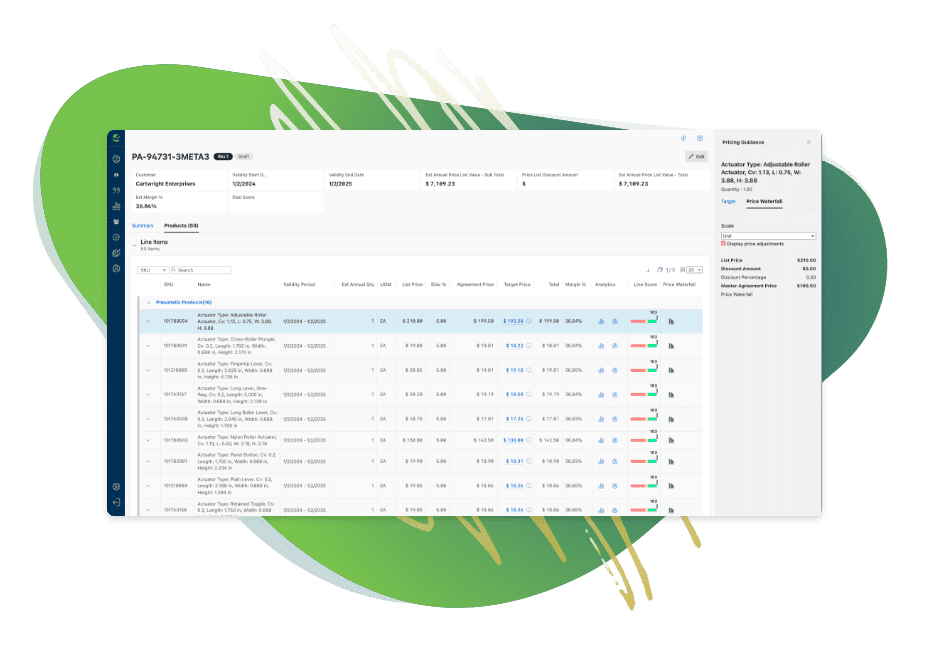Click the Edit button
Screen dimensions: 933x654
click(696, 156)
